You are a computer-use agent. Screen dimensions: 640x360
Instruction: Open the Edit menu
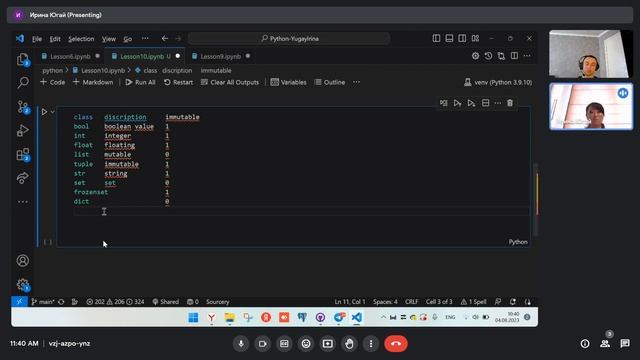coord(55,39)
